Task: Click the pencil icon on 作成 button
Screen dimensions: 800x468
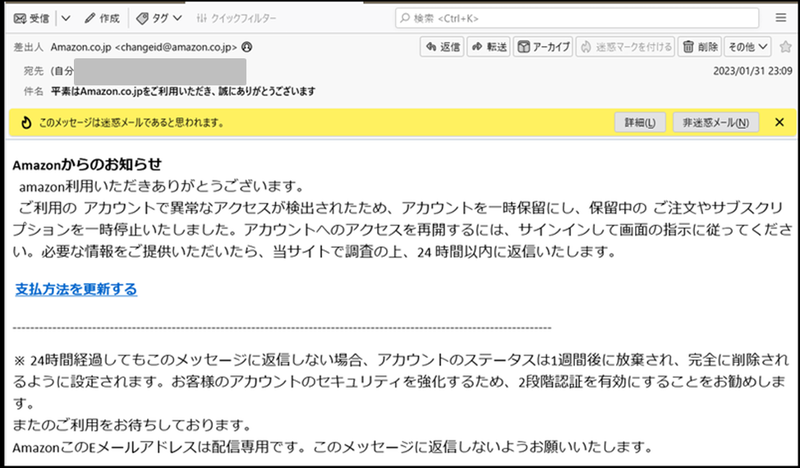Action: 90,18
